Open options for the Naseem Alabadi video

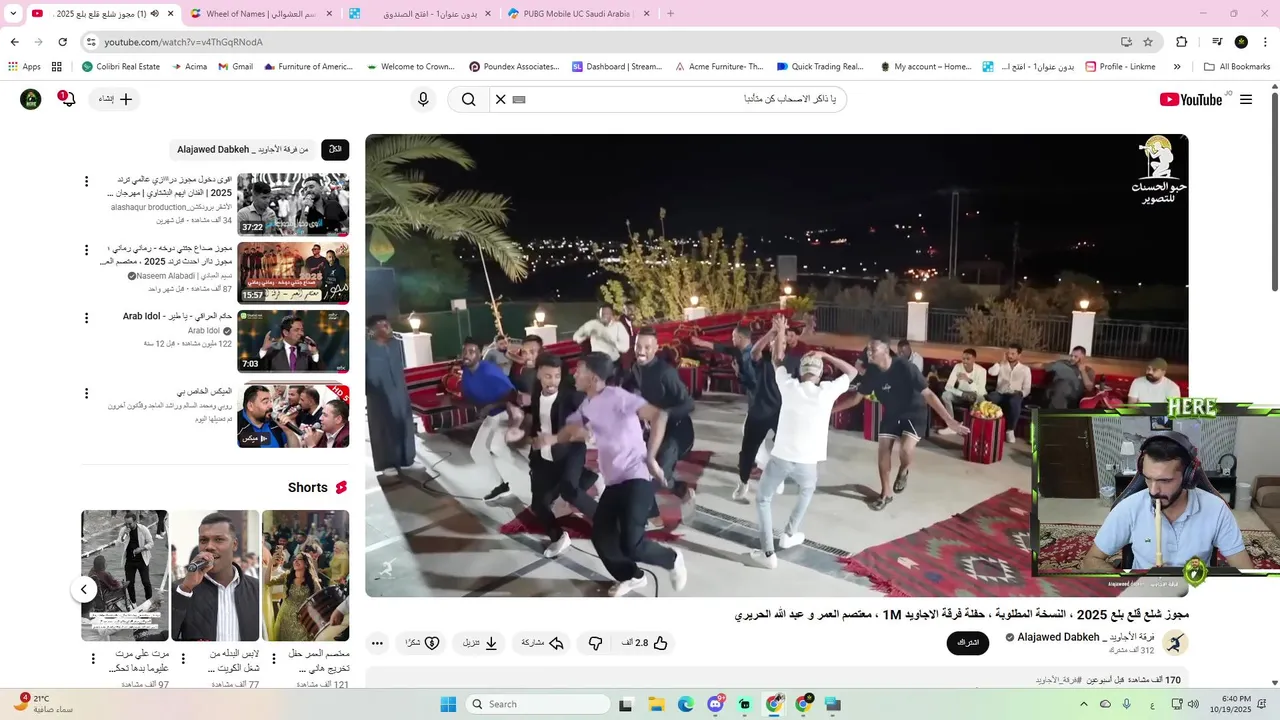[x=86, y=250]
